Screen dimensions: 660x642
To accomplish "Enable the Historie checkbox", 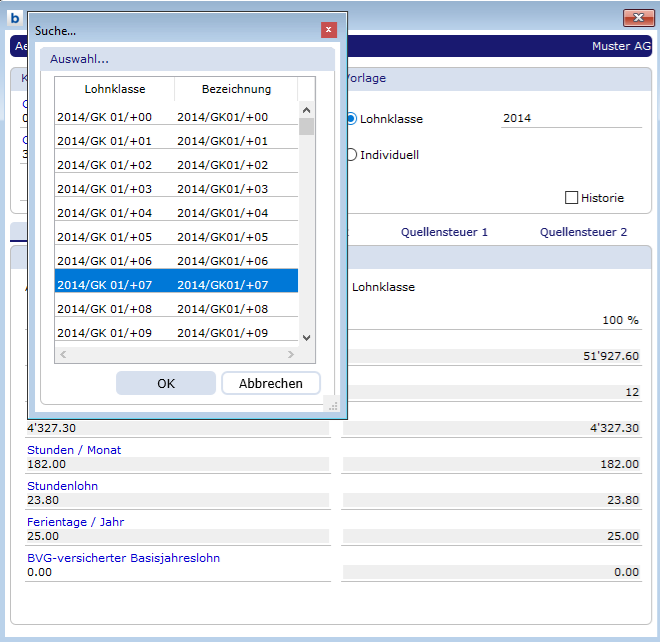I will click(x=572, y=198).
